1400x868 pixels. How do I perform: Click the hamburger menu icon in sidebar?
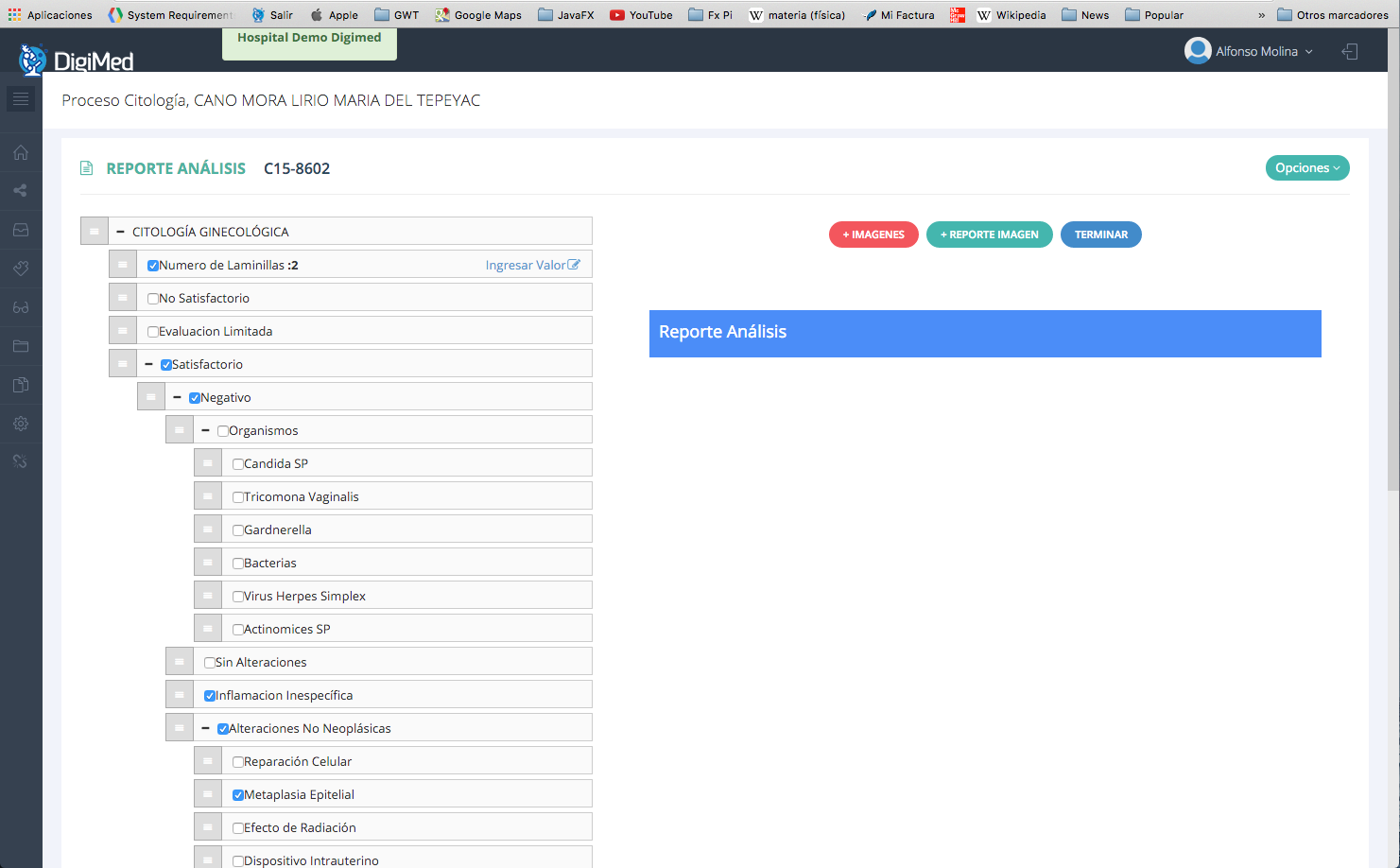coord(21,98)
